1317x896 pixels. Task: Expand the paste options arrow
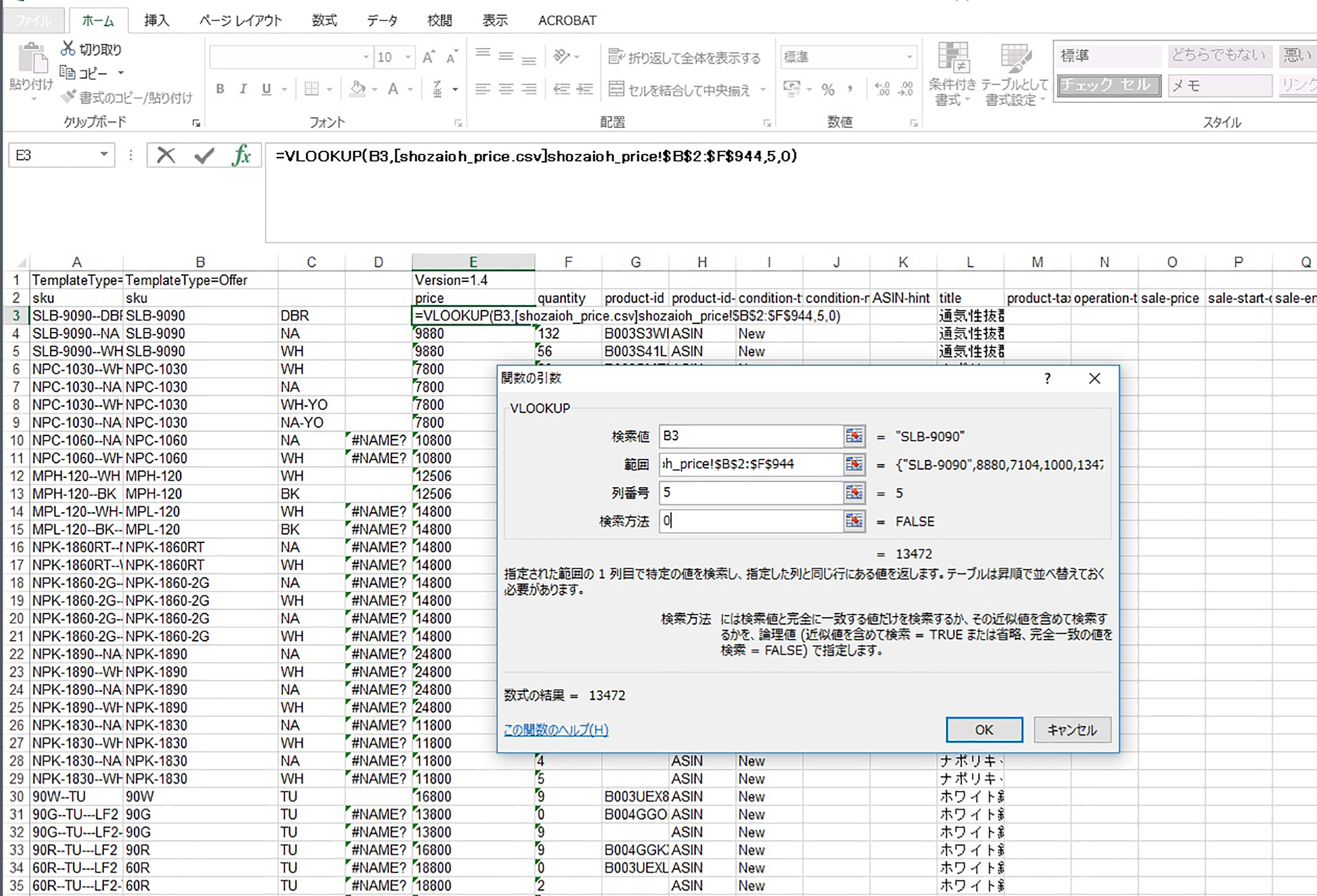[34, 99]
